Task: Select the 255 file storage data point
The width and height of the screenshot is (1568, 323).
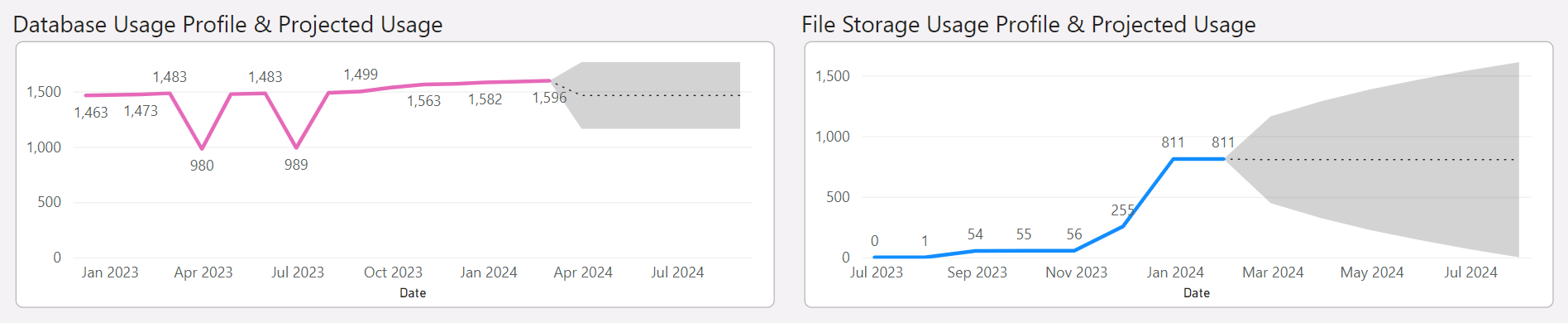Action: (1123, 226)
